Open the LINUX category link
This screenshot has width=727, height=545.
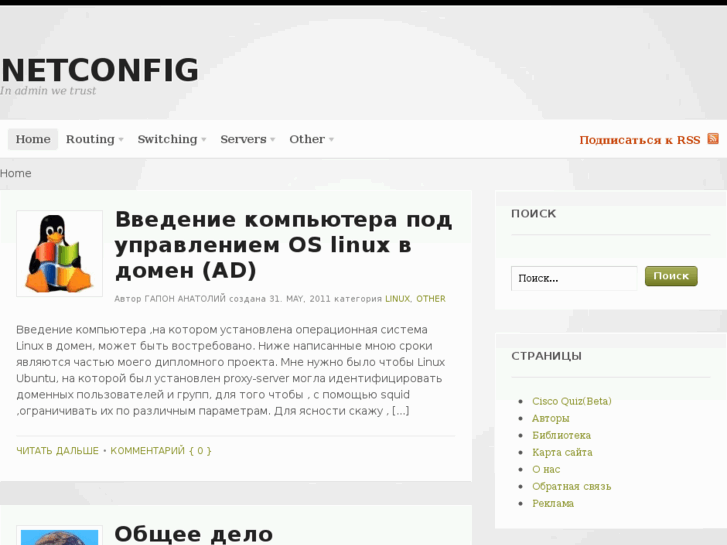click(x=398, y=299)
